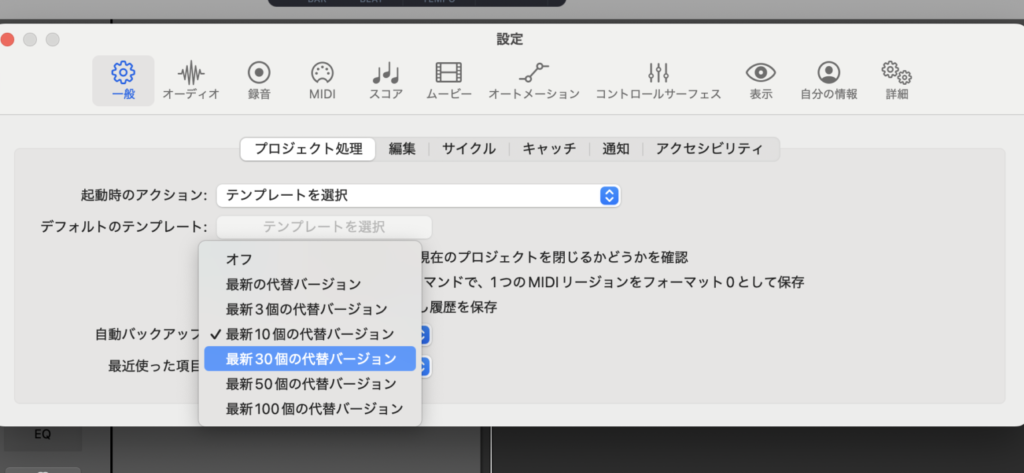This screenshot has height=473, width=1024.
Task: Open the 表示 display settings pane
Action: coord(761,81)
